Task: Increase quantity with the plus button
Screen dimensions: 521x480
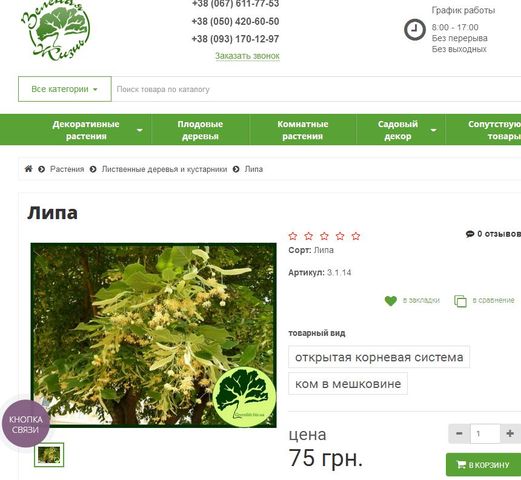Action: click(x=510, y=433)
